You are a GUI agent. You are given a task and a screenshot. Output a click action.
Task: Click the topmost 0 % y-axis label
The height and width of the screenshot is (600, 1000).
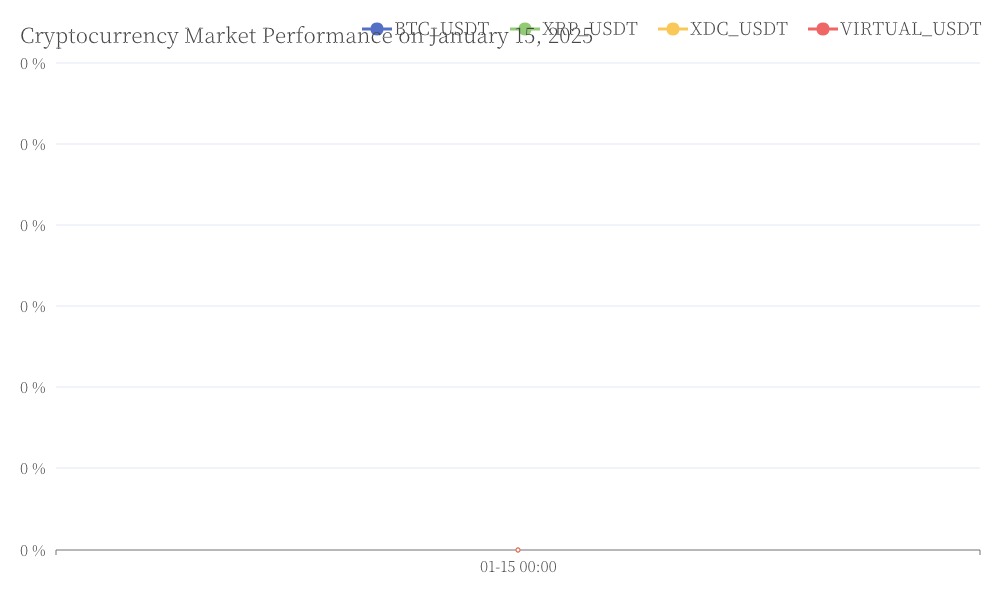pos(33,64)
